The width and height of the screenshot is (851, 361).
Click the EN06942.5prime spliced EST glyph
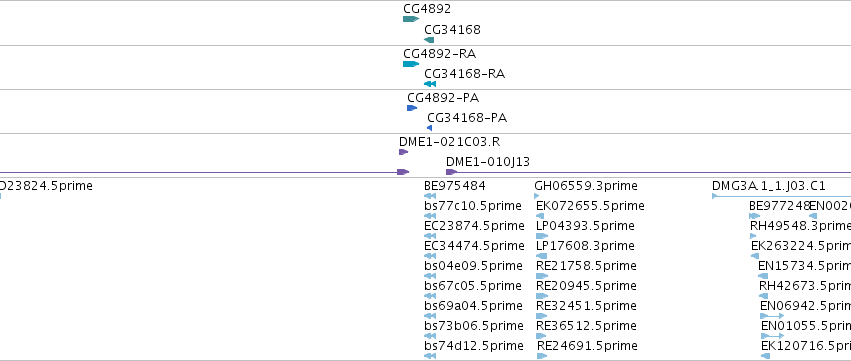pos(772,316)
